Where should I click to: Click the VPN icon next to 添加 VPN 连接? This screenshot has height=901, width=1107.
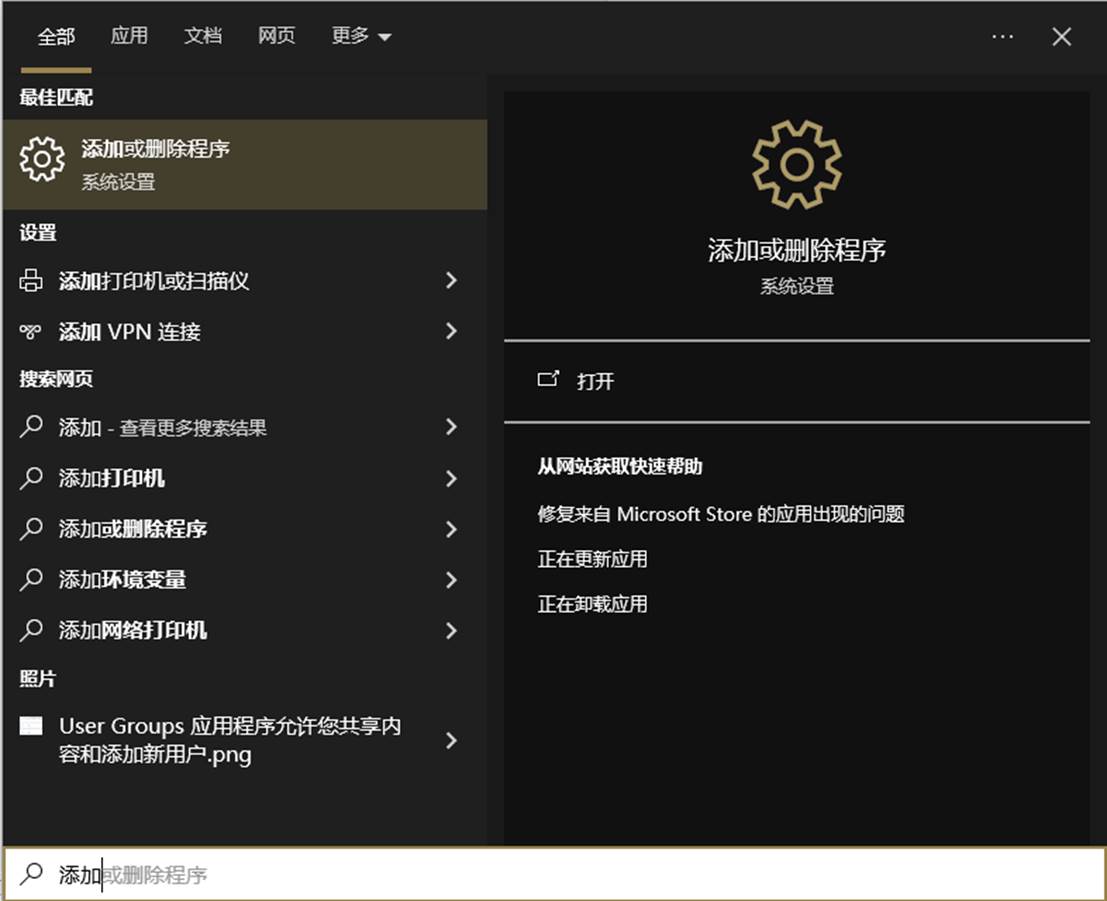30,331
